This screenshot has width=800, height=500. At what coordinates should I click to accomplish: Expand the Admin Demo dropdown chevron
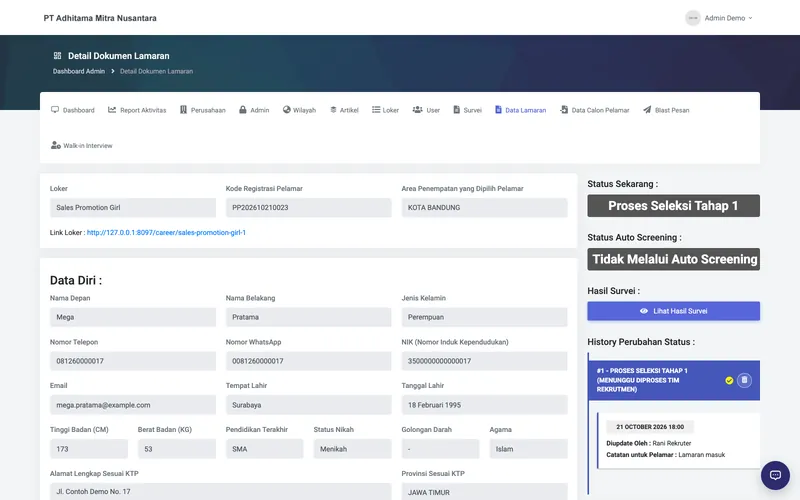751,18
